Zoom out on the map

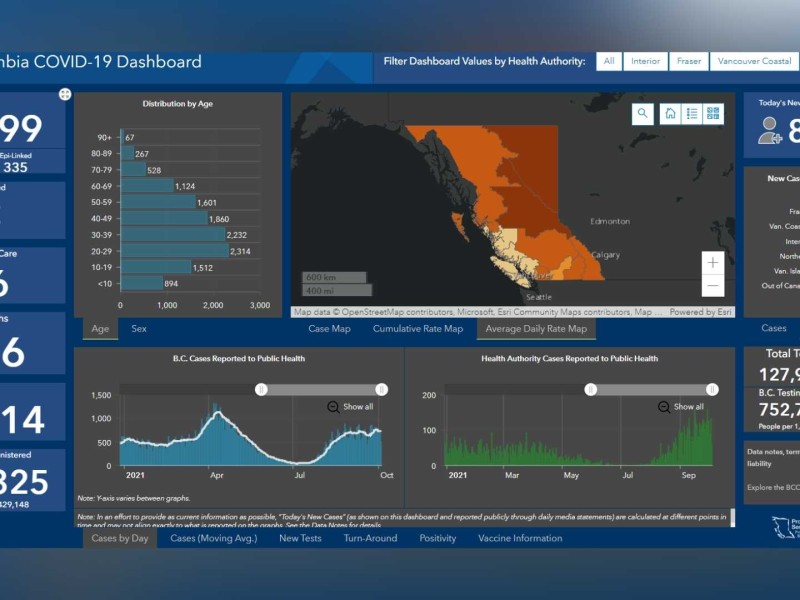[x=712, y=286]
